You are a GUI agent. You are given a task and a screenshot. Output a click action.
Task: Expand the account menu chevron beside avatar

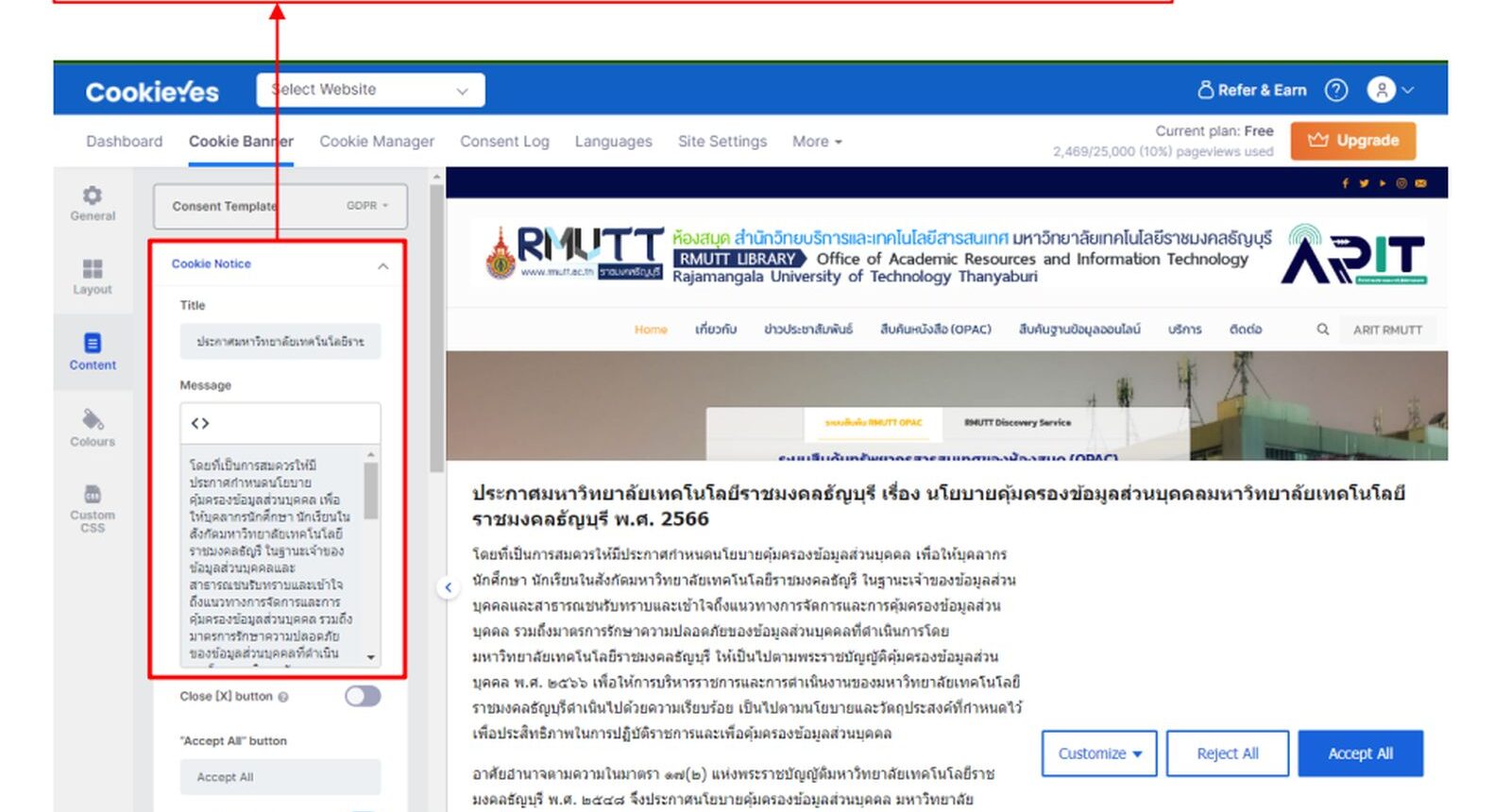point(1407,90)
